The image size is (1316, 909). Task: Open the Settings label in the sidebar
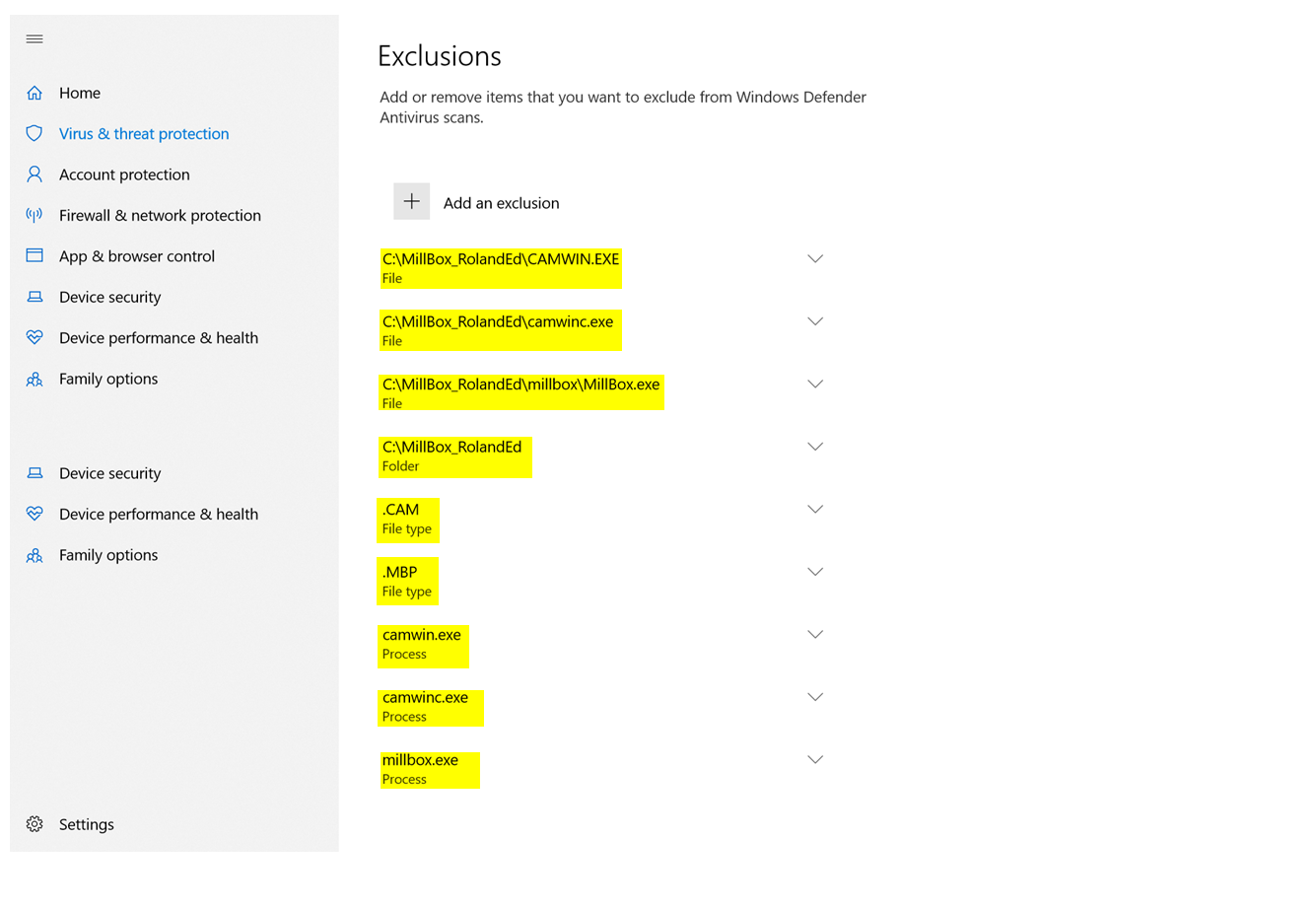tap(87, 824)
